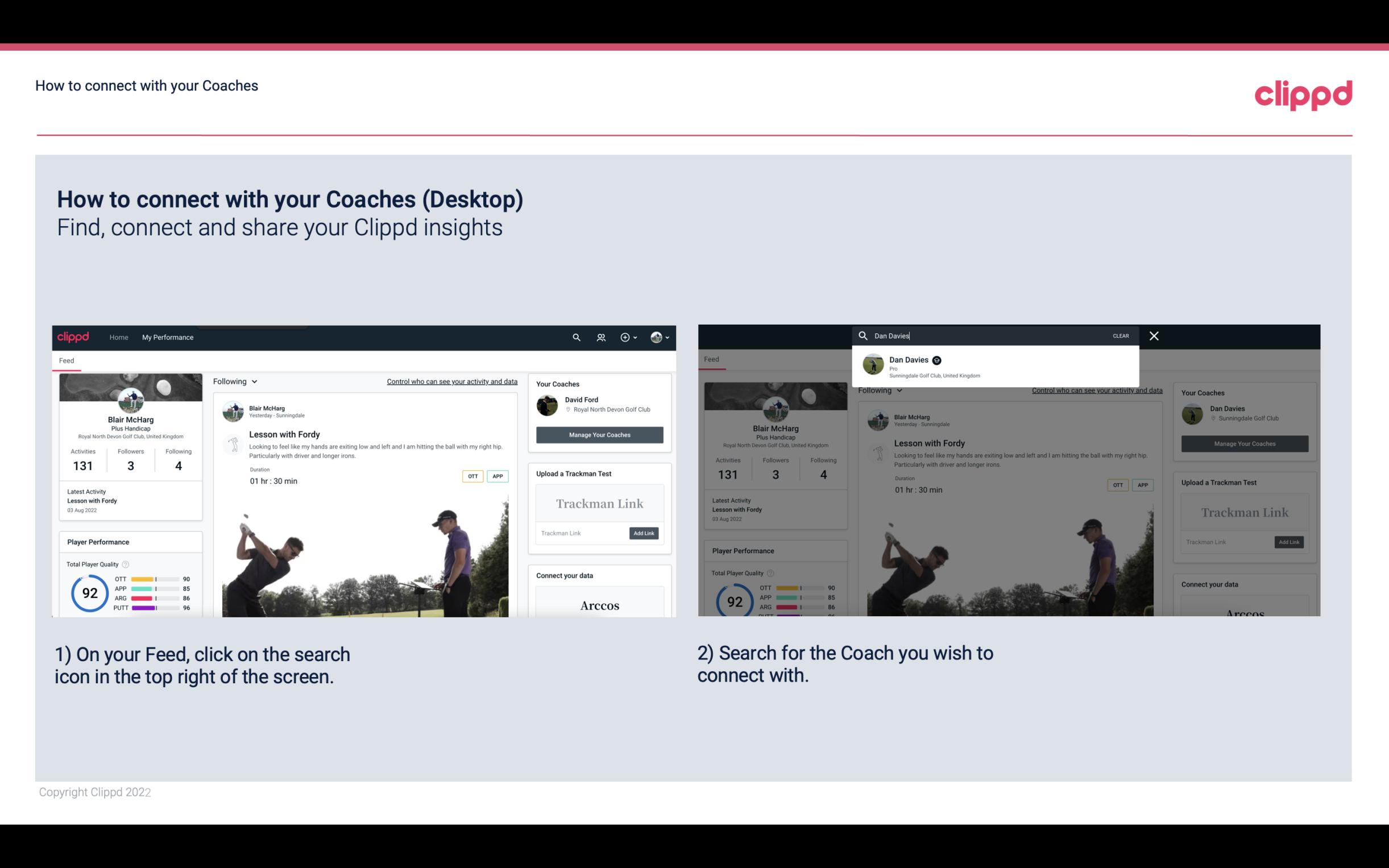The height and width of the screenshot is (868, 1389).
Task: Click the Feed section label
Action: coord(67,360)
